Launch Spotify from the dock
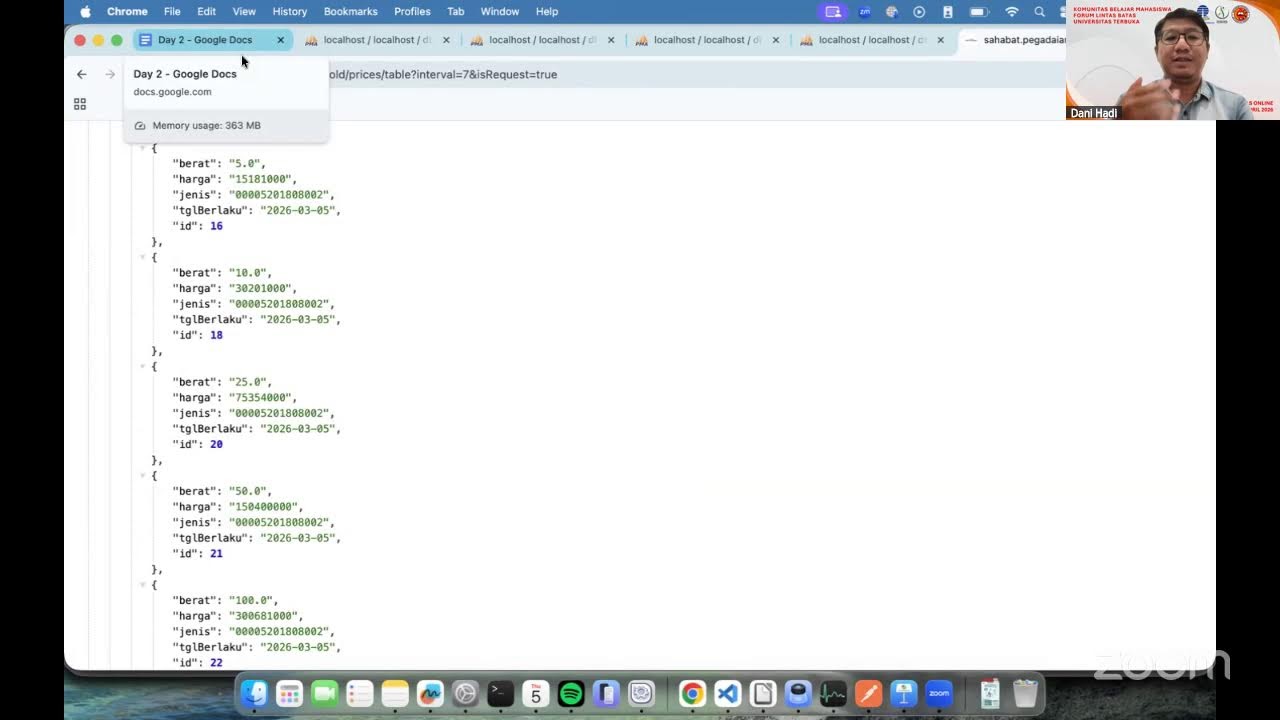Image resolution: width=1280 pixels, height=720 pixels. [x=571, y=693]
